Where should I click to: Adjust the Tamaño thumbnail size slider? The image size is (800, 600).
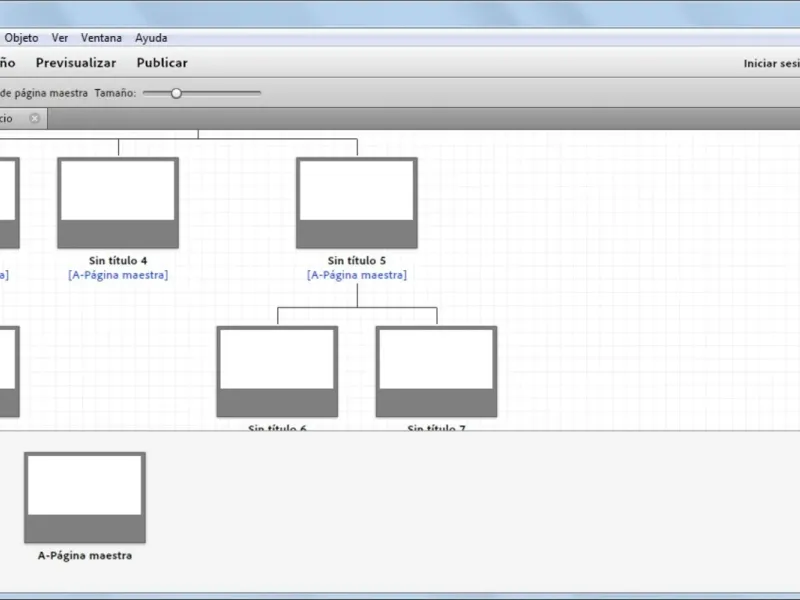[177, 93]
